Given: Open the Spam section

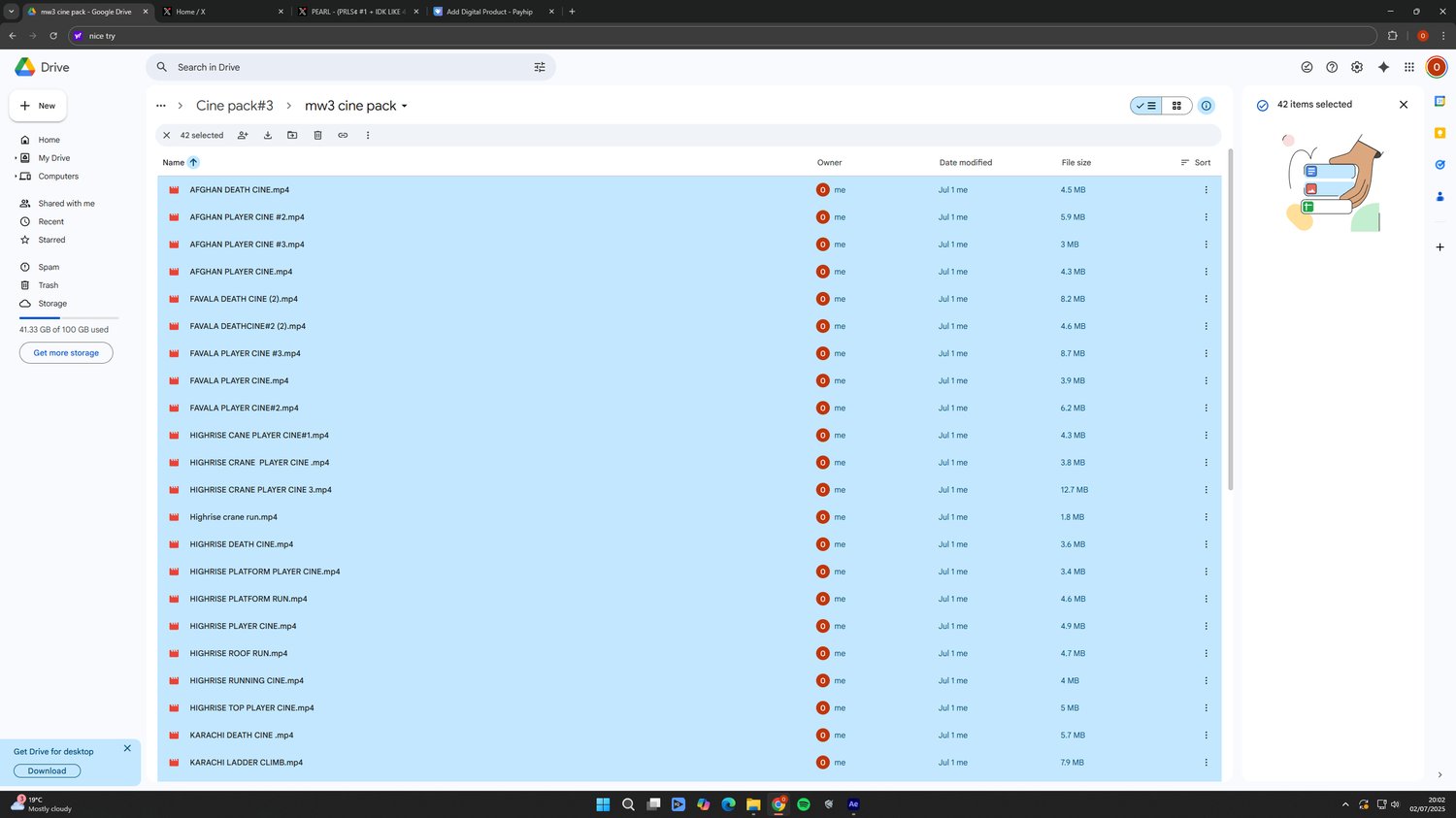Looking at the screenshot, I should [49, 267].
